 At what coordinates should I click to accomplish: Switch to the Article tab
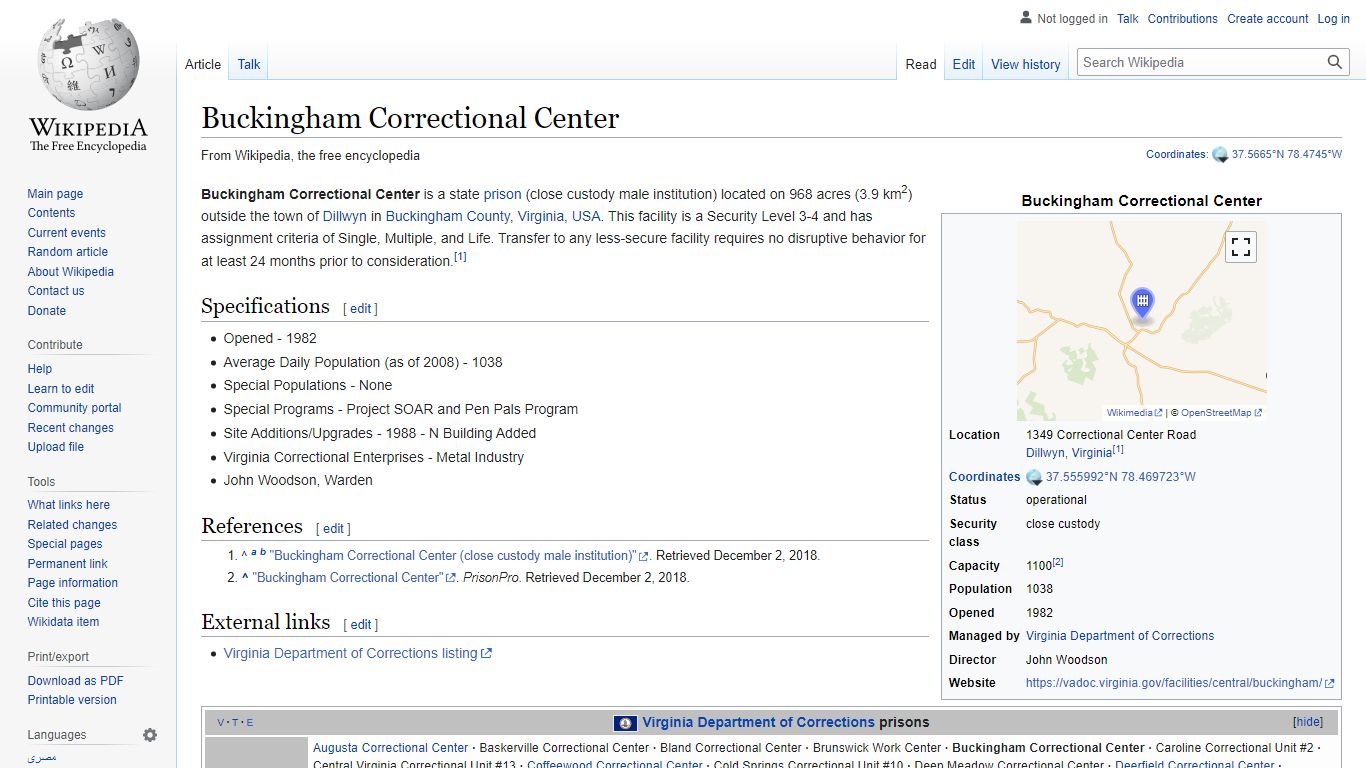tap(203, 64)
